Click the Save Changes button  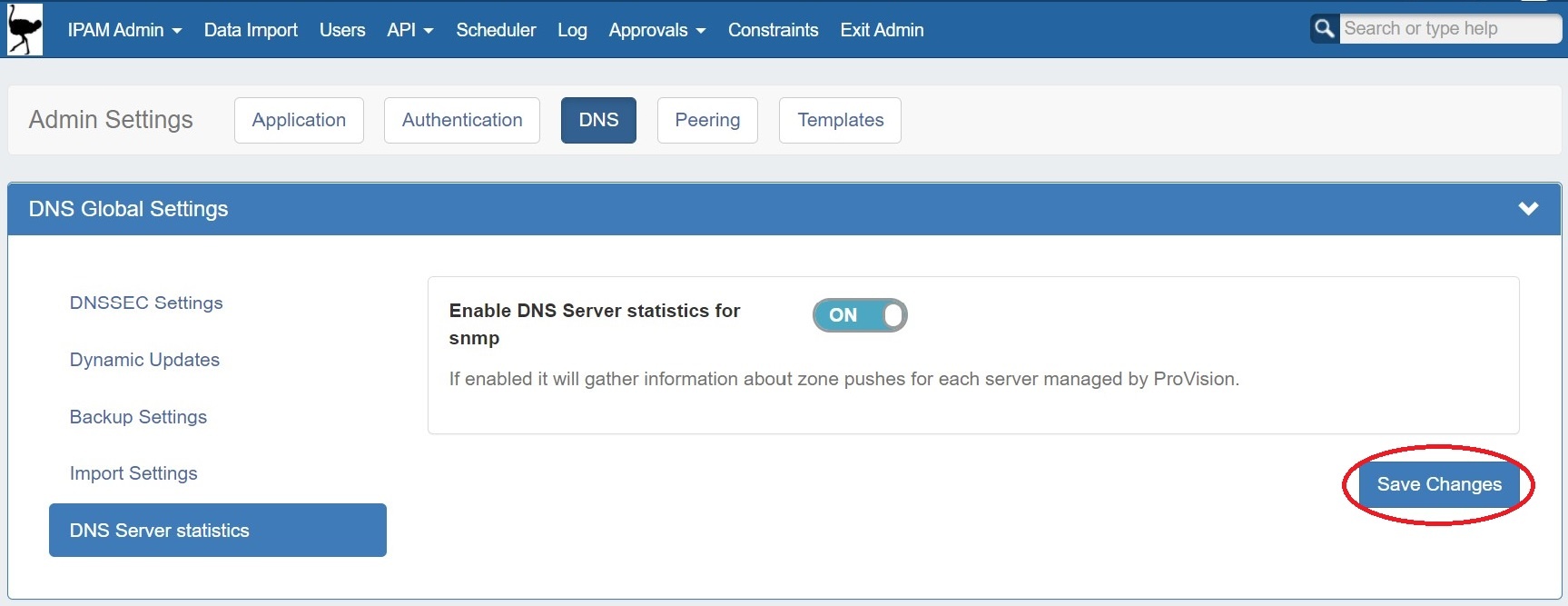[x=1438, y=484]
